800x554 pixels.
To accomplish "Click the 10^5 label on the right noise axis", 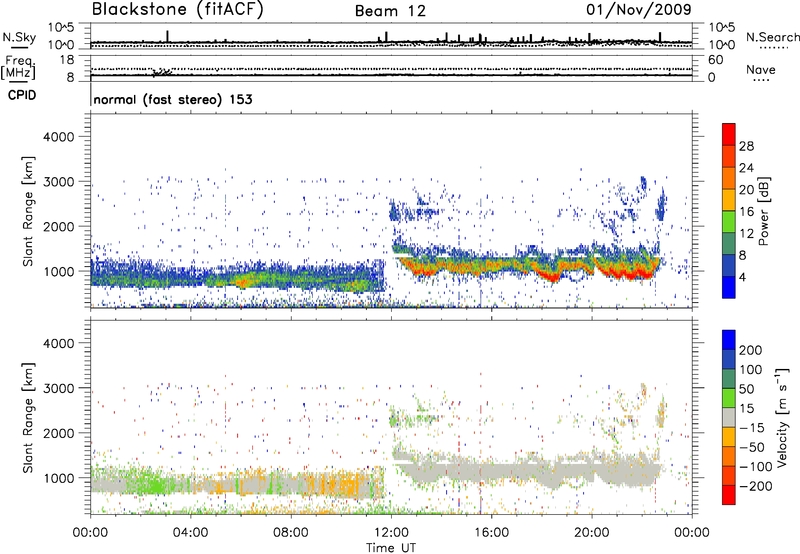I will (722, 28).
